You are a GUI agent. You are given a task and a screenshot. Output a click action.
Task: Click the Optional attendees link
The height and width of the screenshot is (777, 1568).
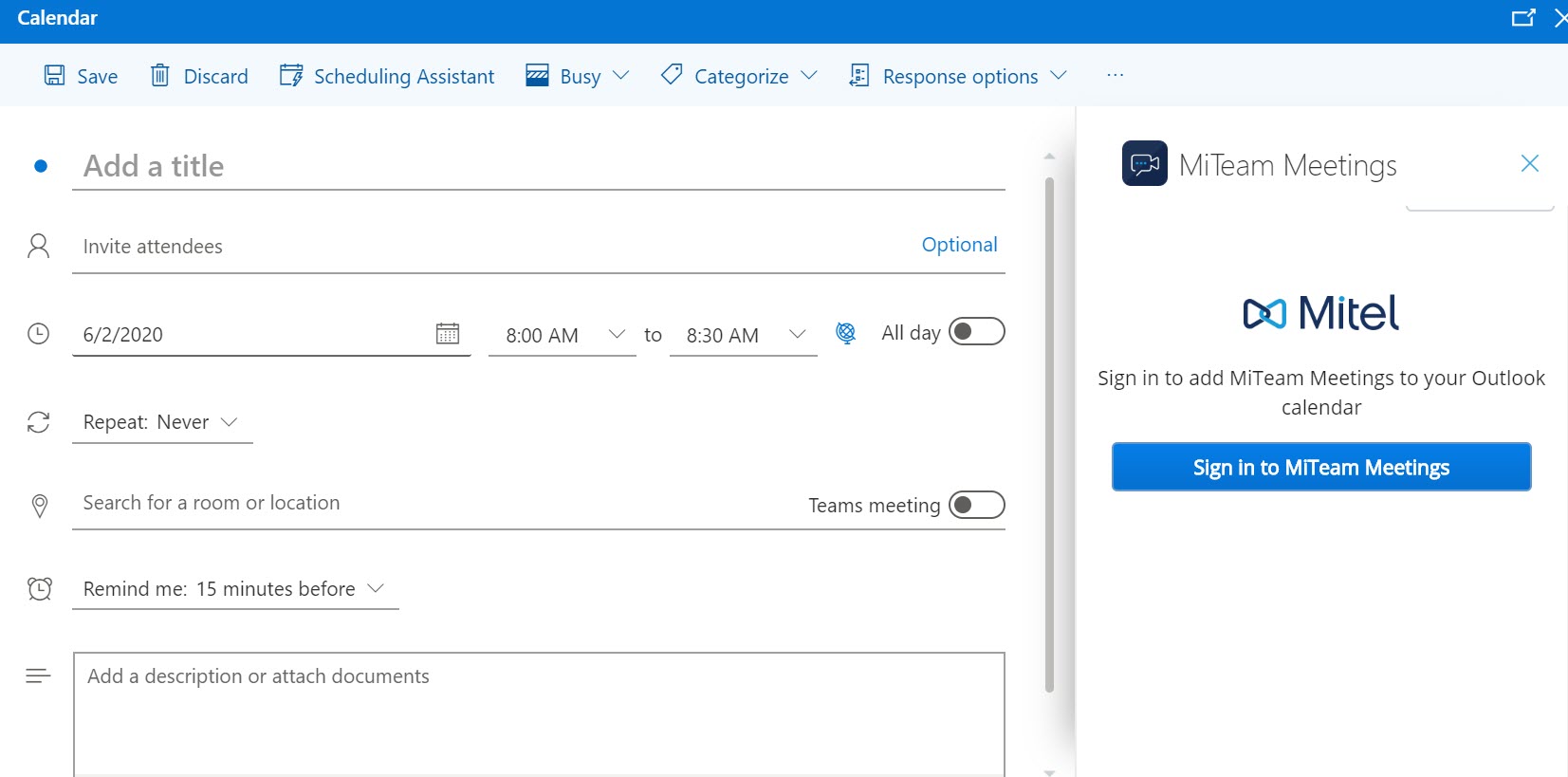tap(959, 245)
